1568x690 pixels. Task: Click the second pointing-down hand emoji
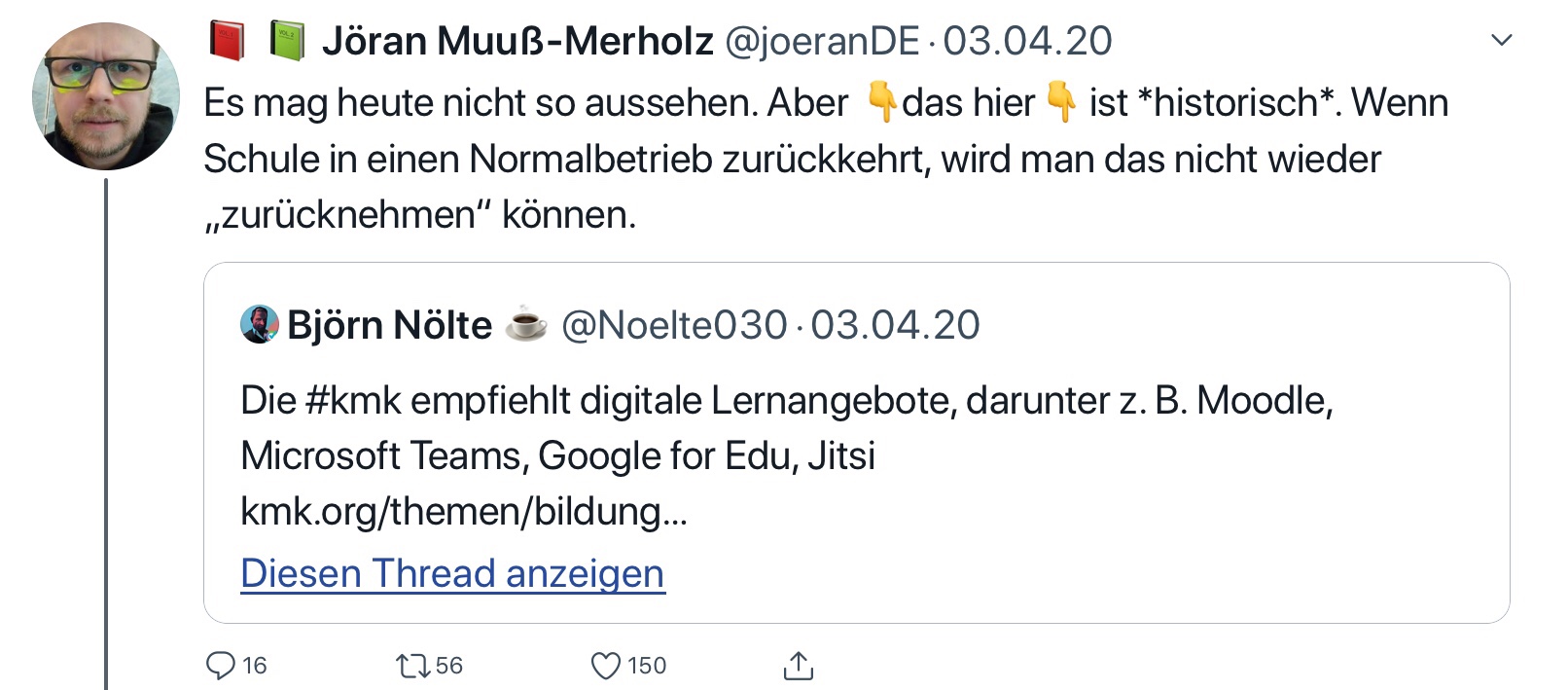1060,101
